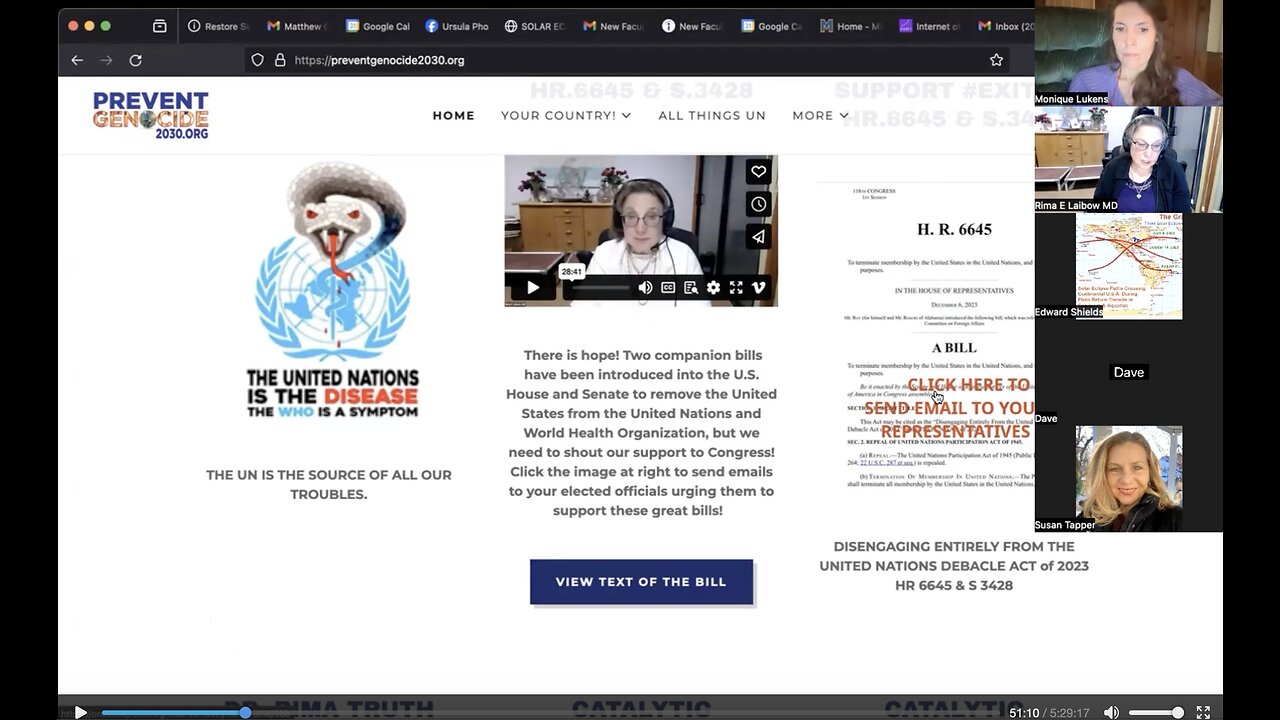Screen dimensions: 1280x720
Task: Switch to Ursula Facebook browser tab
Action: point(457,26)
